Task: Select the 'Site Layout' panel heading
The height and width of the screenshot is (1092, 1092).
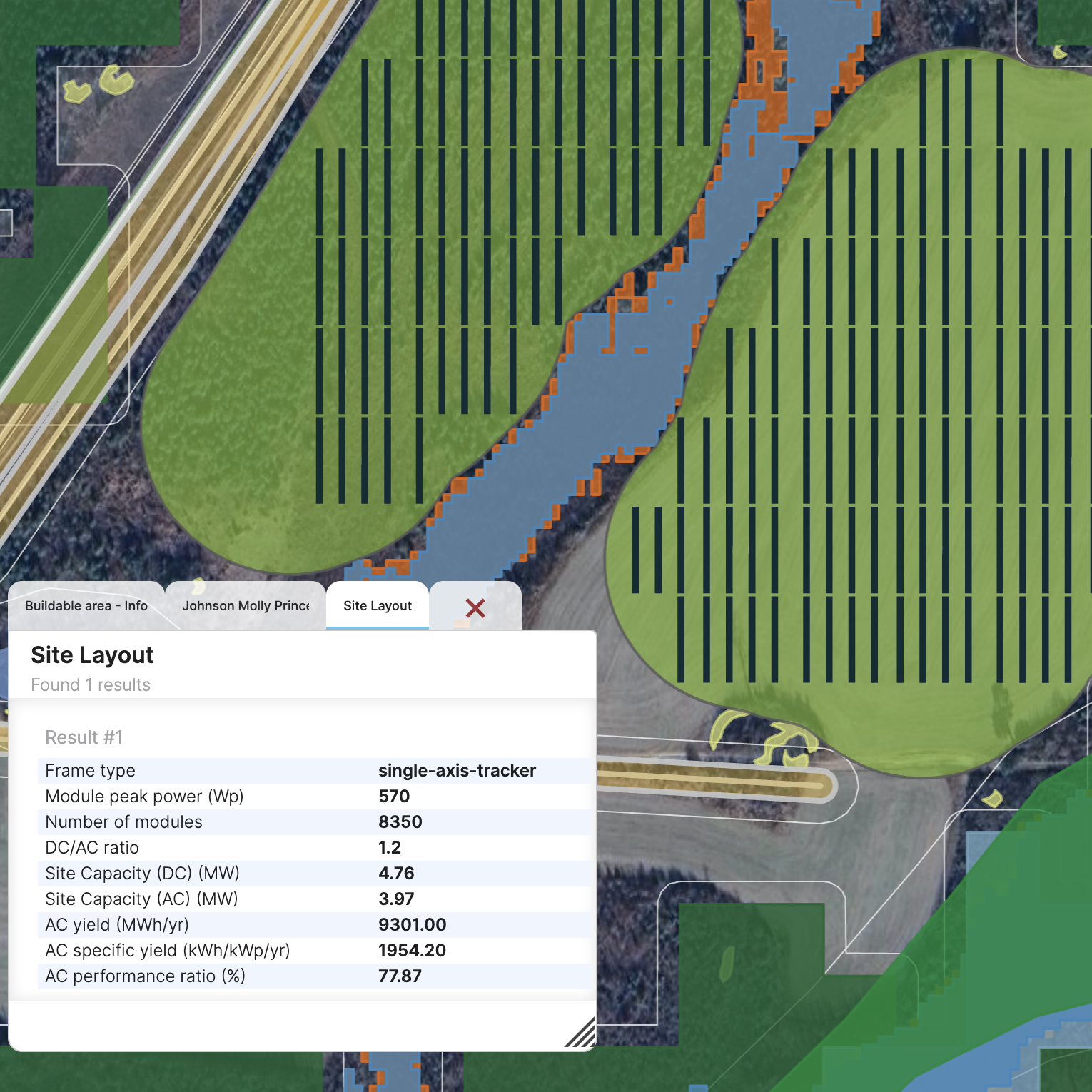Action: click(x=92, y=655)
